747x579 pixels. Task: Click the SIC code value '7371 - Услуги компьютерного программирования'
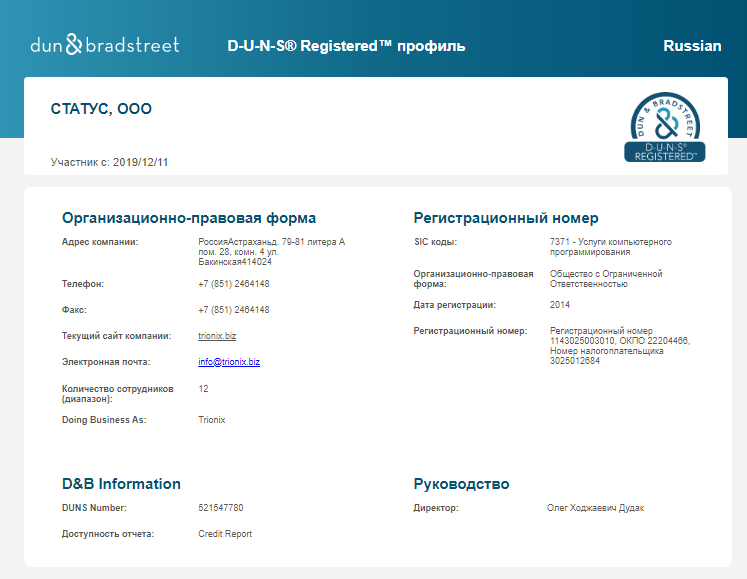(x=611, y=247)
